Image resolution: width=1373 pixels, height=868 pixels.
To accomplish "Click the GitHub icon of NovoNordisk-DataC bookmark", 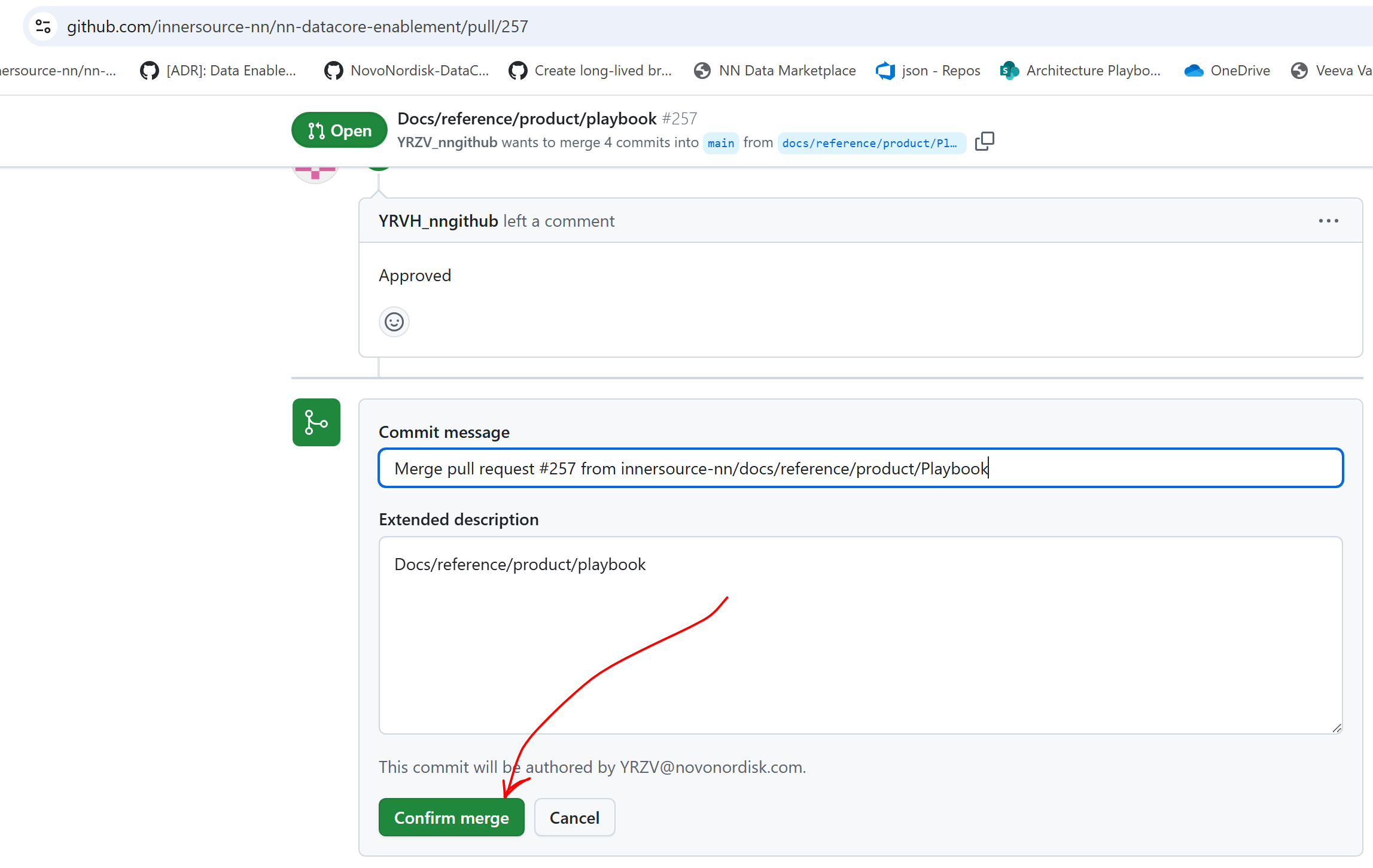I will (334, 71).
